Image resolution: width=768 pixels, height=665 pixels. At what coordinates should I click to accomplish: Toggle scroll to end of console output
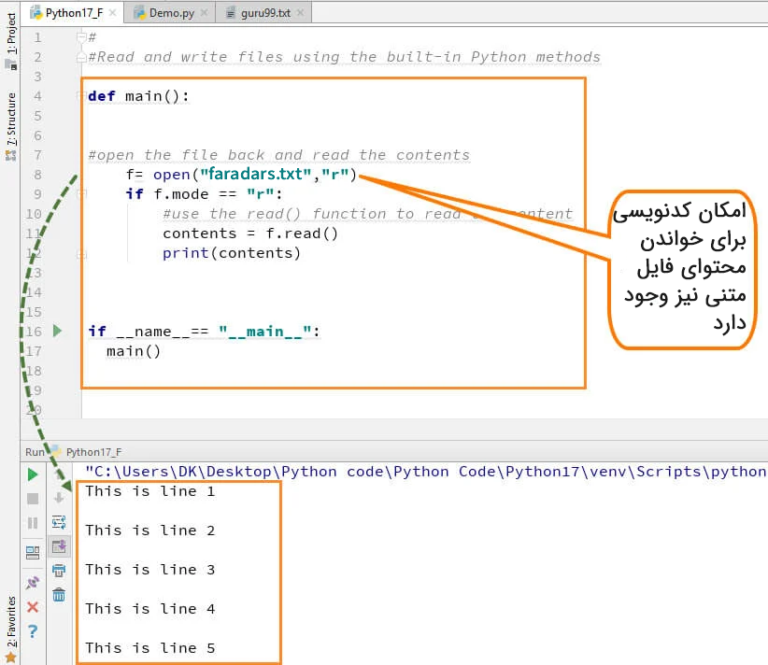click(59, 546)
